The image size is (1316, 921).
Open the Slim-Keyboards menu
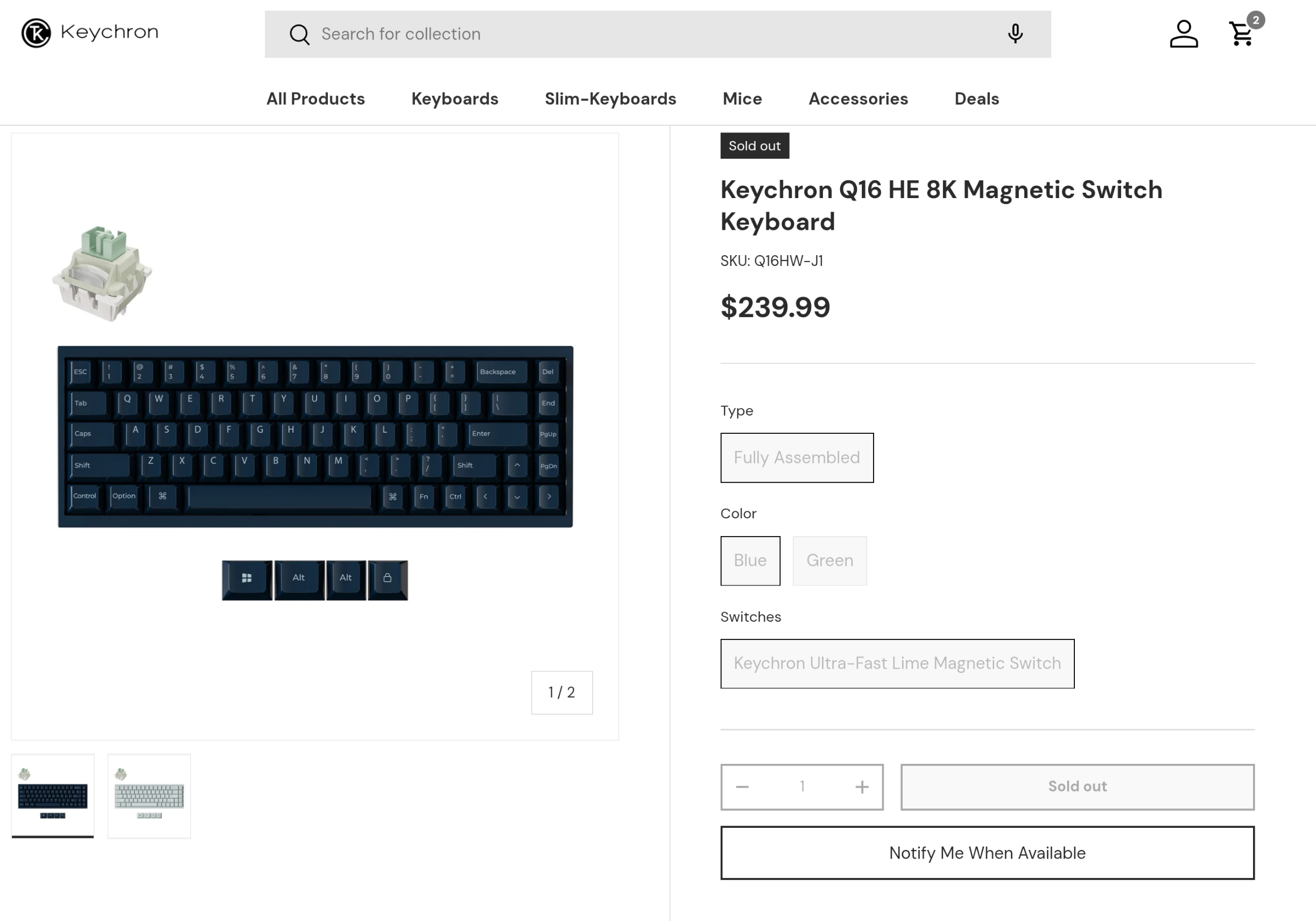coord(610,99)
